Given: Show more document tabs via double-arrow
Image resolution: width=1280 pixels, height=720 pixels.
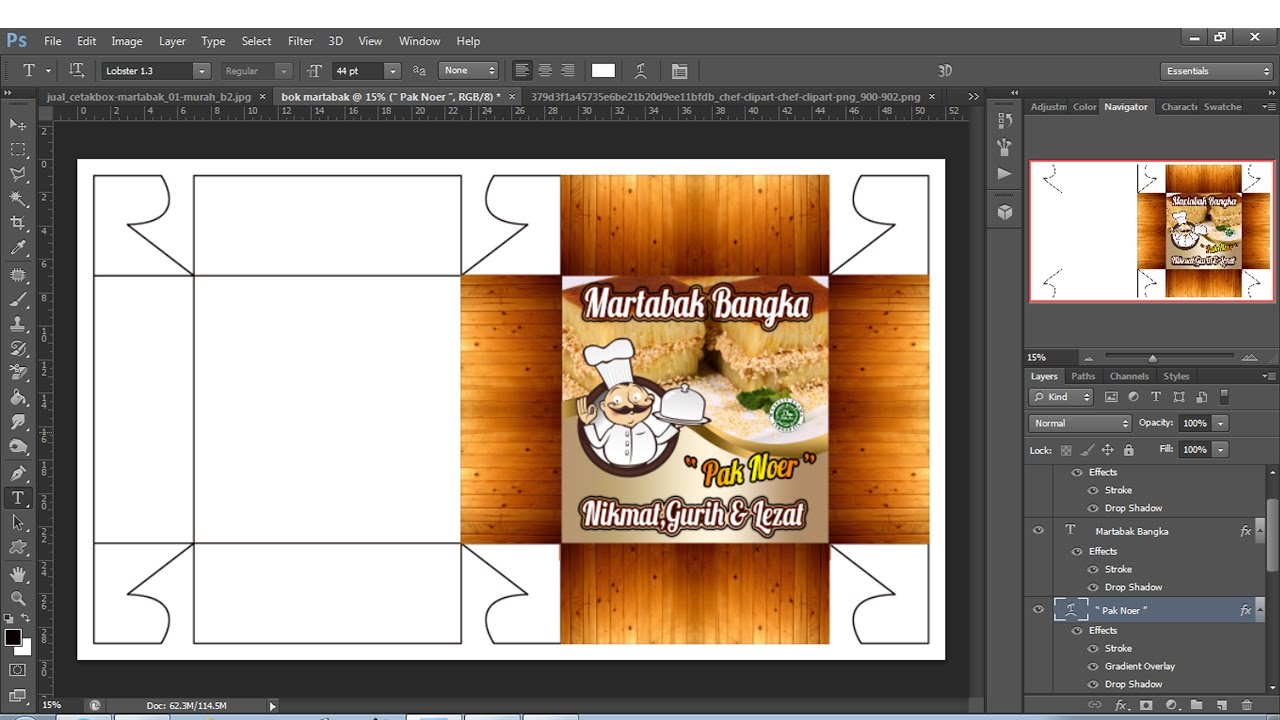Looking at the screenshot, I should tap(973, 96).
